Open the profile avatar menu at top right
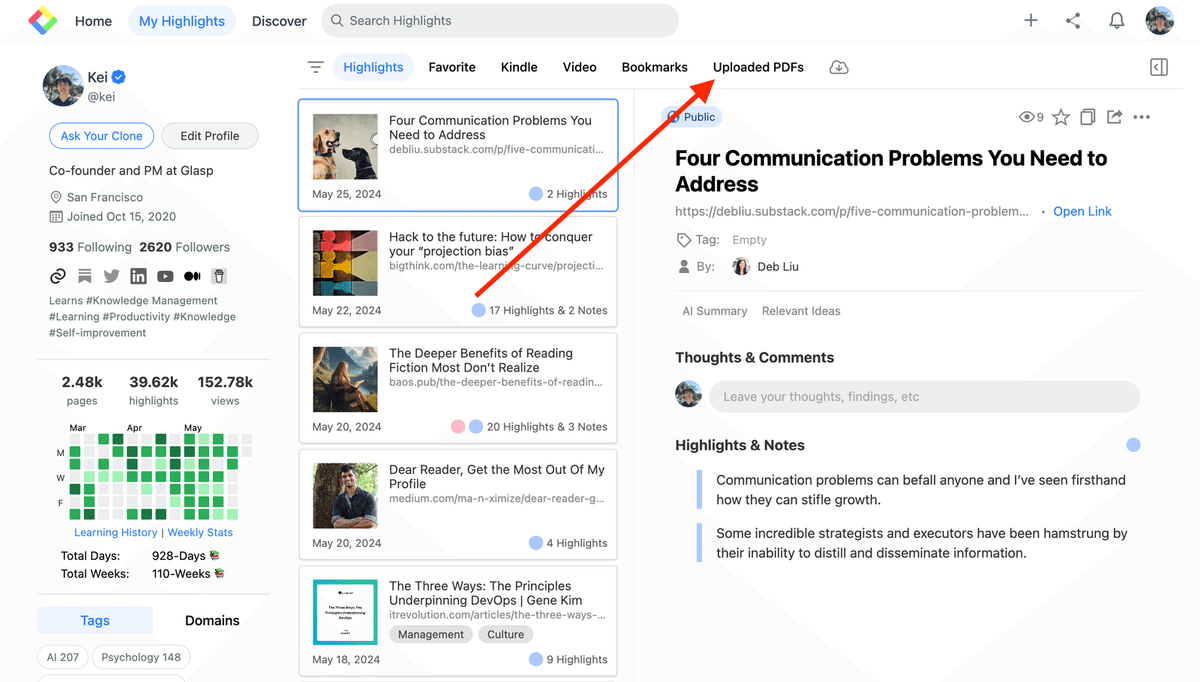This screenshot has width=1200, height=682. coord(1160,20)
